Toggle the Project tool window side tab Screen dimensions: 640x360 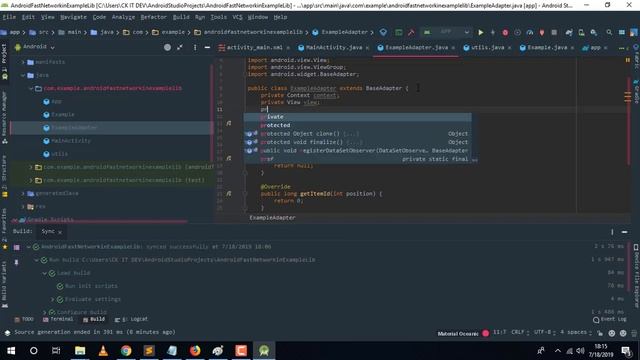coord(4,61)
